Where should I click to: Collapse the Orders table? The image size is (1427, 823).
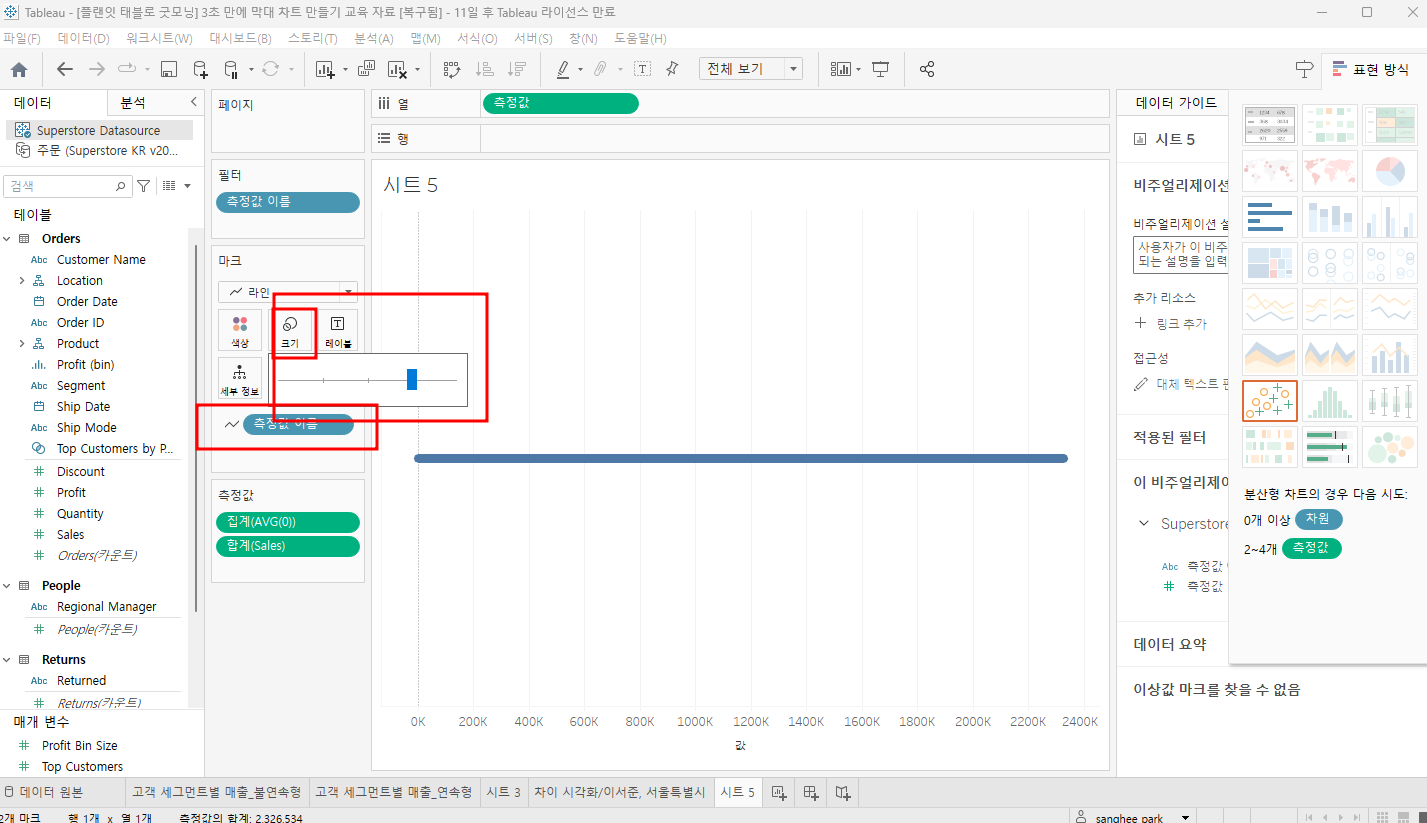coord(7,239)
